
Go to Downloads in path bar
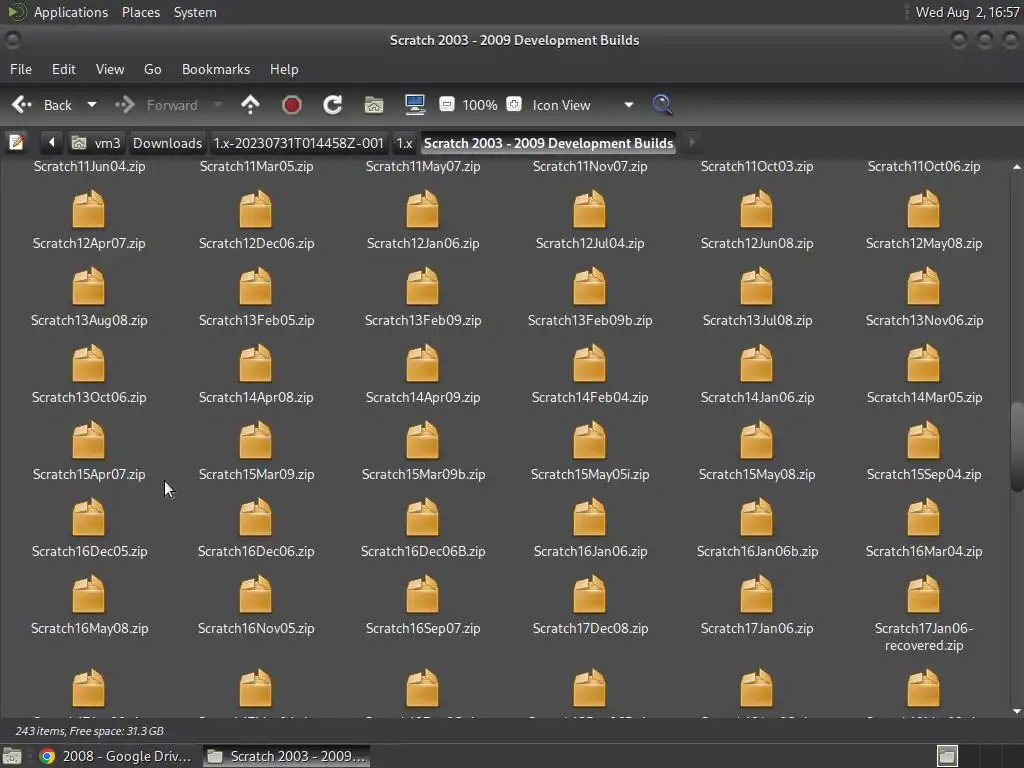point(167,143)
